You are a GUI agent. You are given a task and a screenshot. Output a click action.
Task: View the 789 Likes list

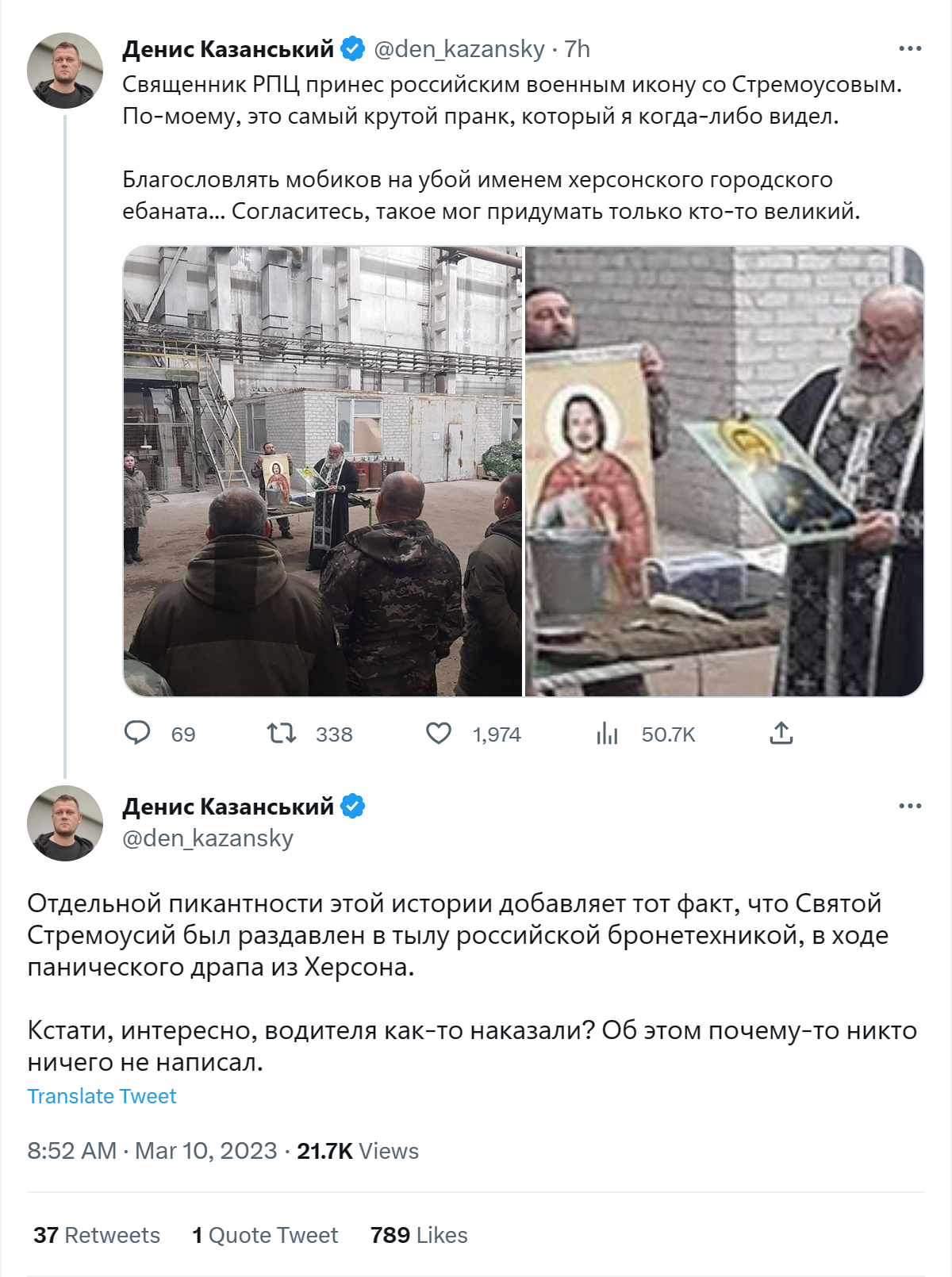419,1235
